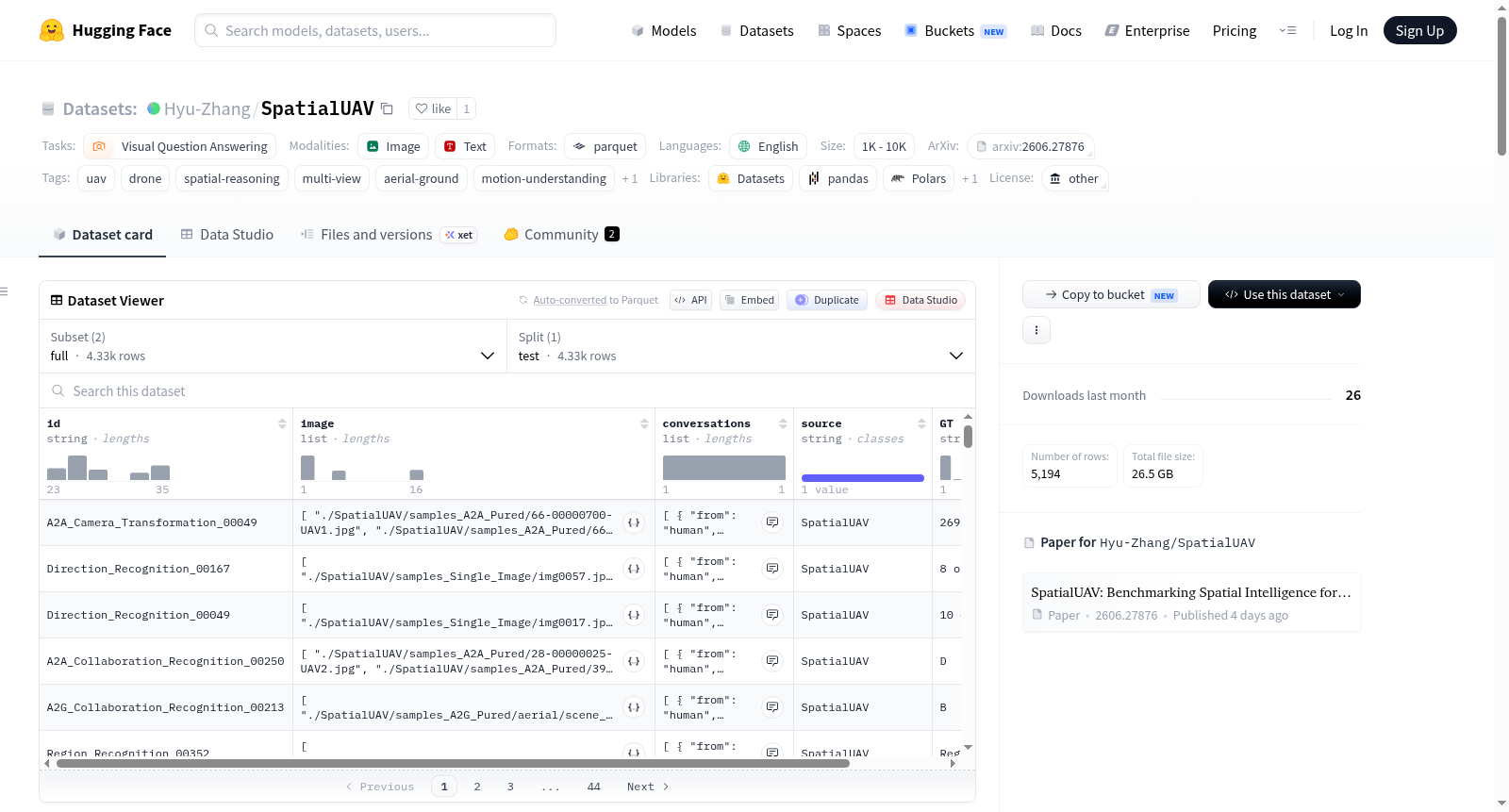Expand the Split test dropdown
This screenshot has height=812, width=1509.
pos(741,346)
